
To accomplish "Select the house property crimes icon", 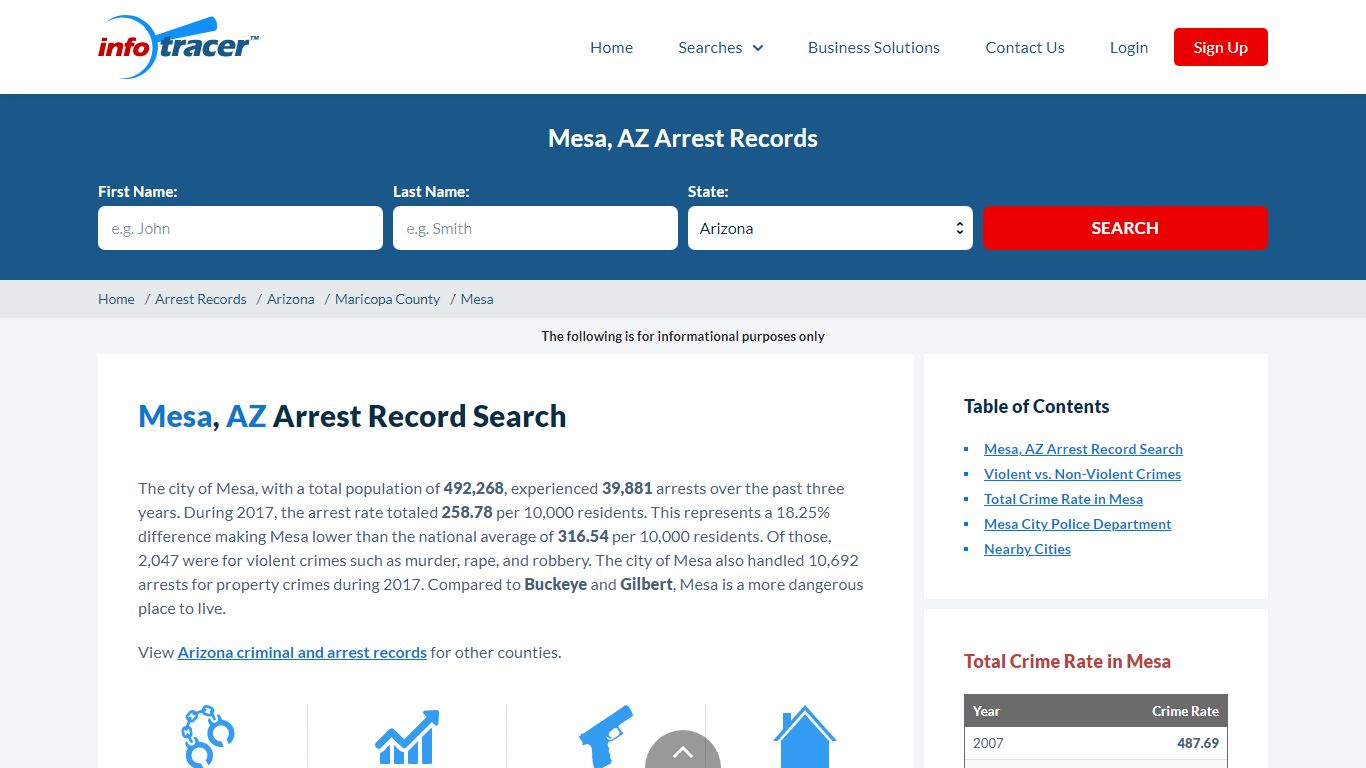I will [805, 737].
